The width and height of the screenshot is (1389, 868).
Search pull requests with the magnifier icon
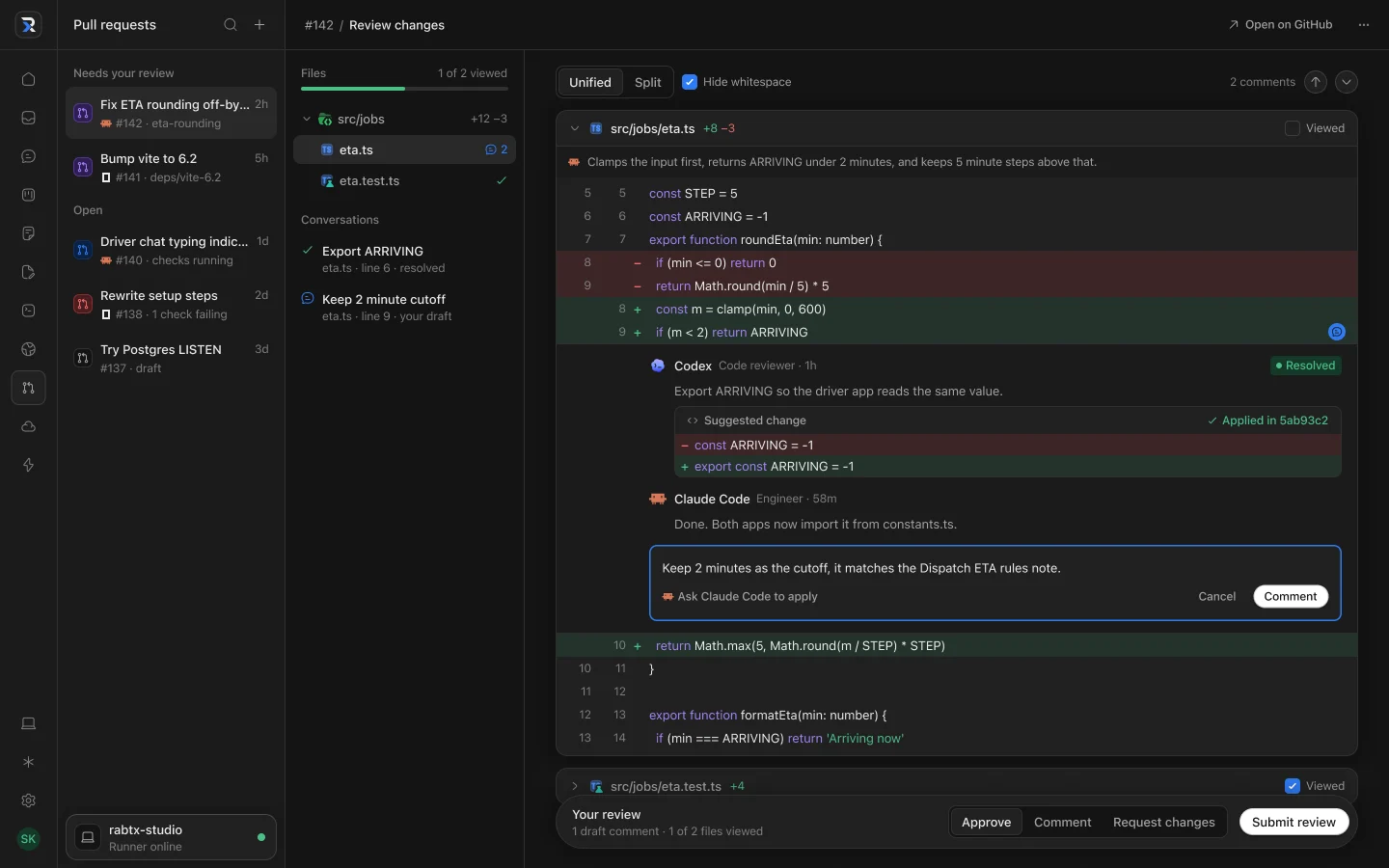tap(231, 25)
